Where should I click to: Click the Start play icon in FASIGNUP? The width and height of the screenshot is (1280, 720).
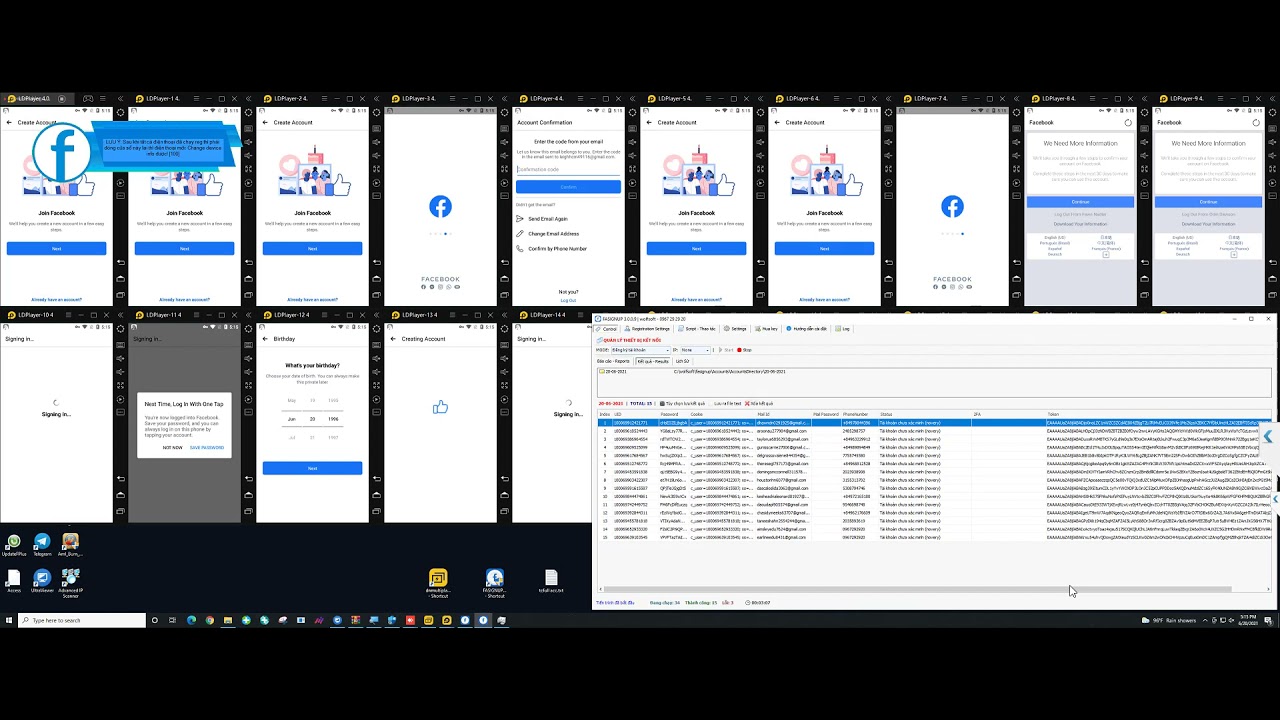[x=720, y=350]
